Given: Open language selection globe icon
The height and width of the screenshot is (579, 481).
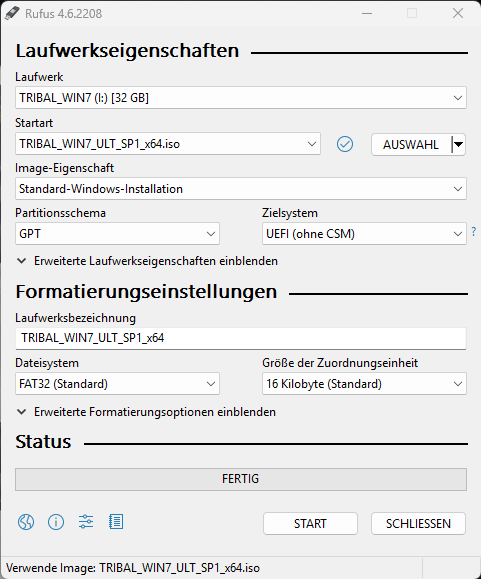Looking at the screenshot, I should click(x=26, y=522).
